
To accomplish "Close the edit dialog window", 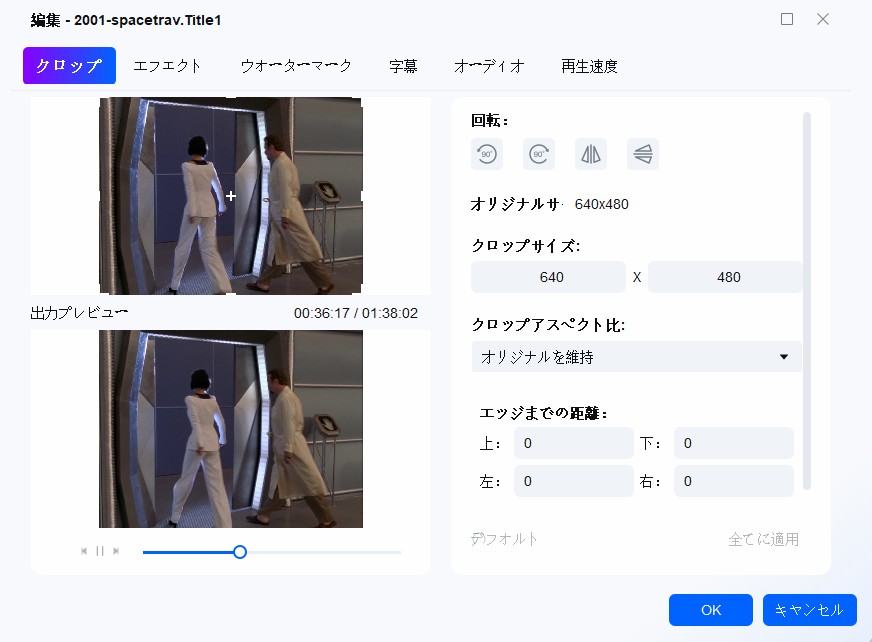I will point(823,19).
